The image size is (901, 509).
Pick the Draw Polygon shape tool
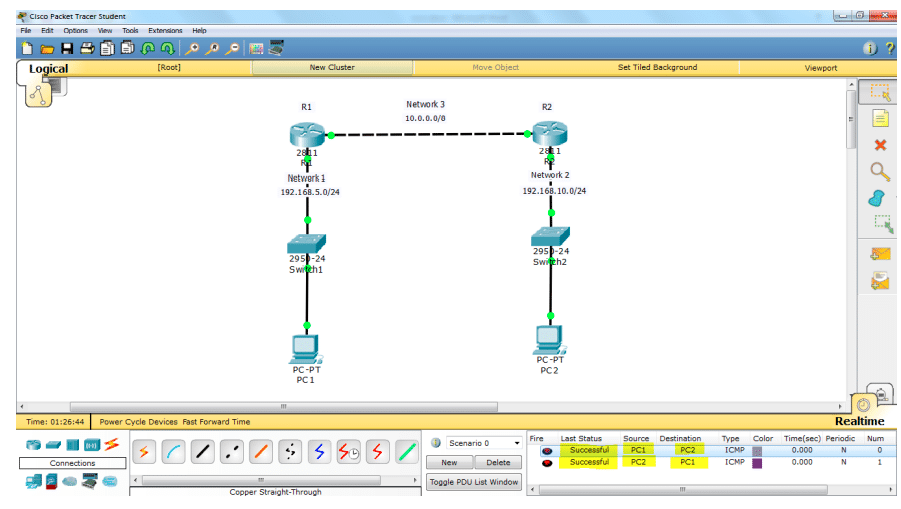tap(877, 198)
